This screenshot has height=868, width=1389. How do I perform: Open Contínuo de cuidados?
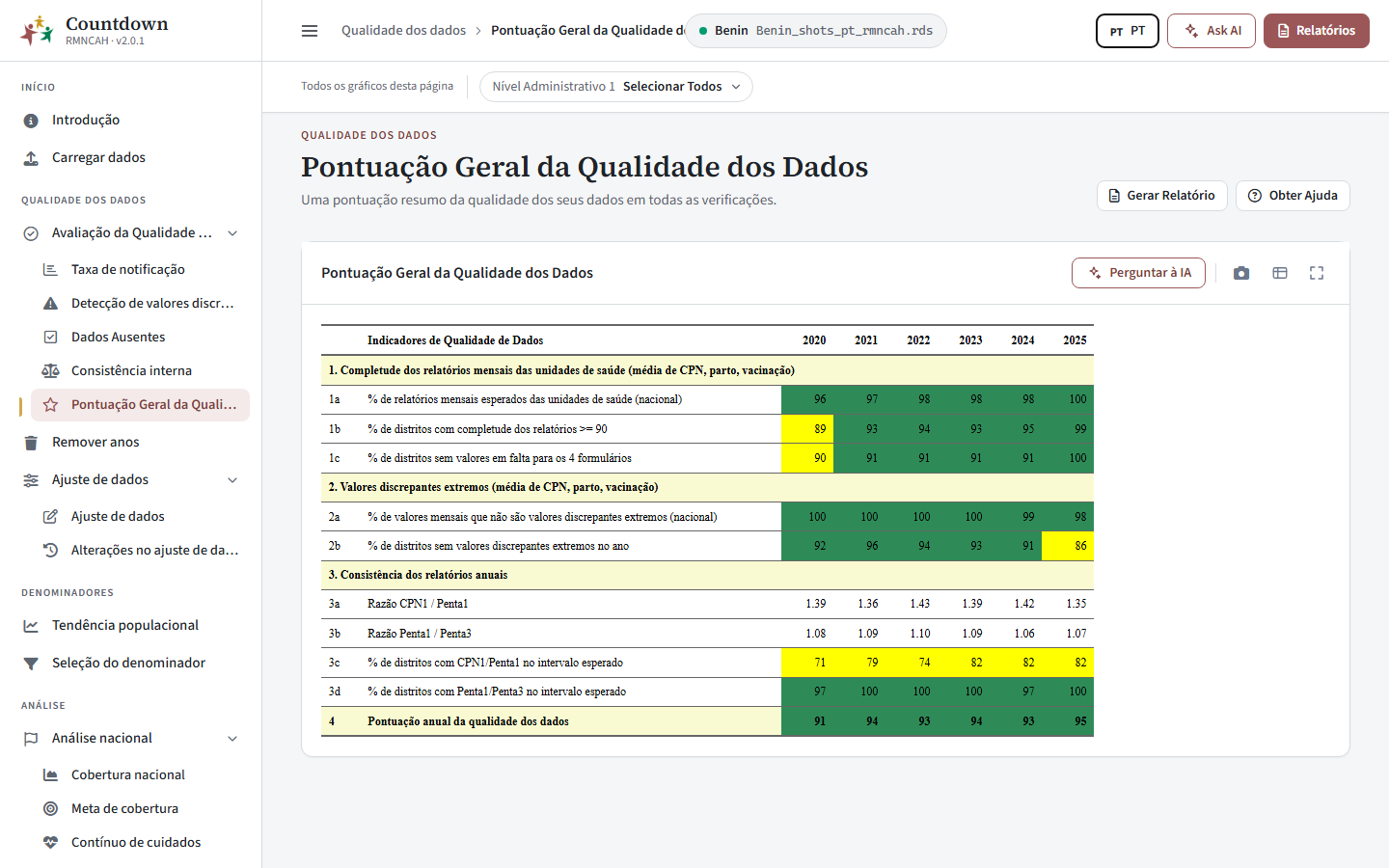136,843
